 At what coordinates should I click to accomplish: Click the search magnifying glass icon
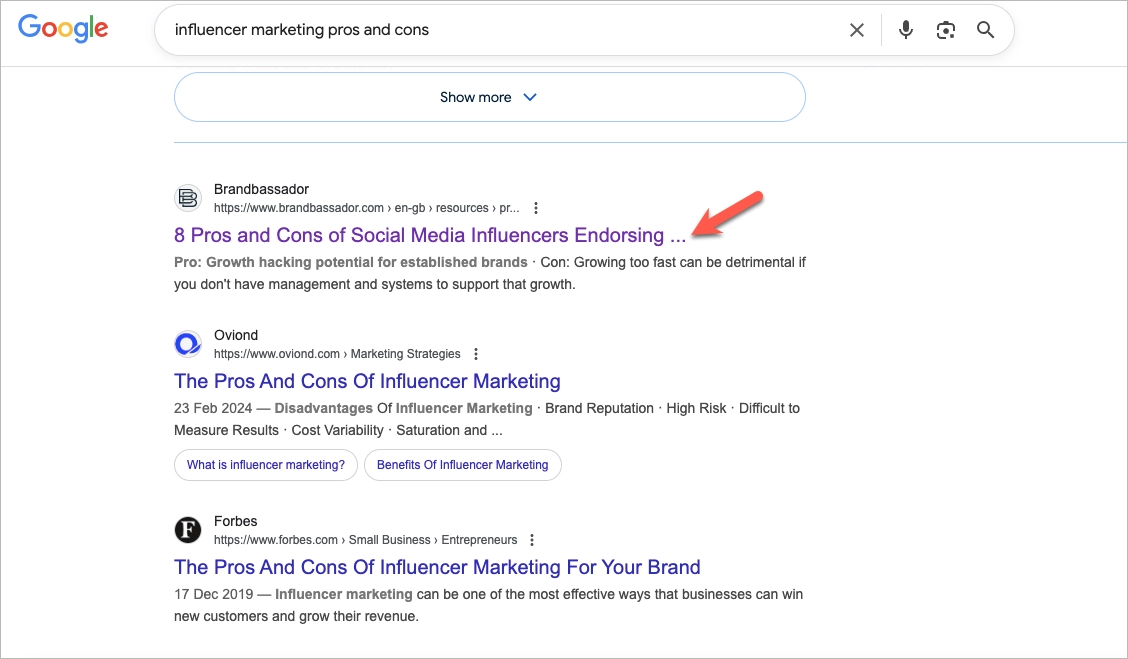click(985, 30)
